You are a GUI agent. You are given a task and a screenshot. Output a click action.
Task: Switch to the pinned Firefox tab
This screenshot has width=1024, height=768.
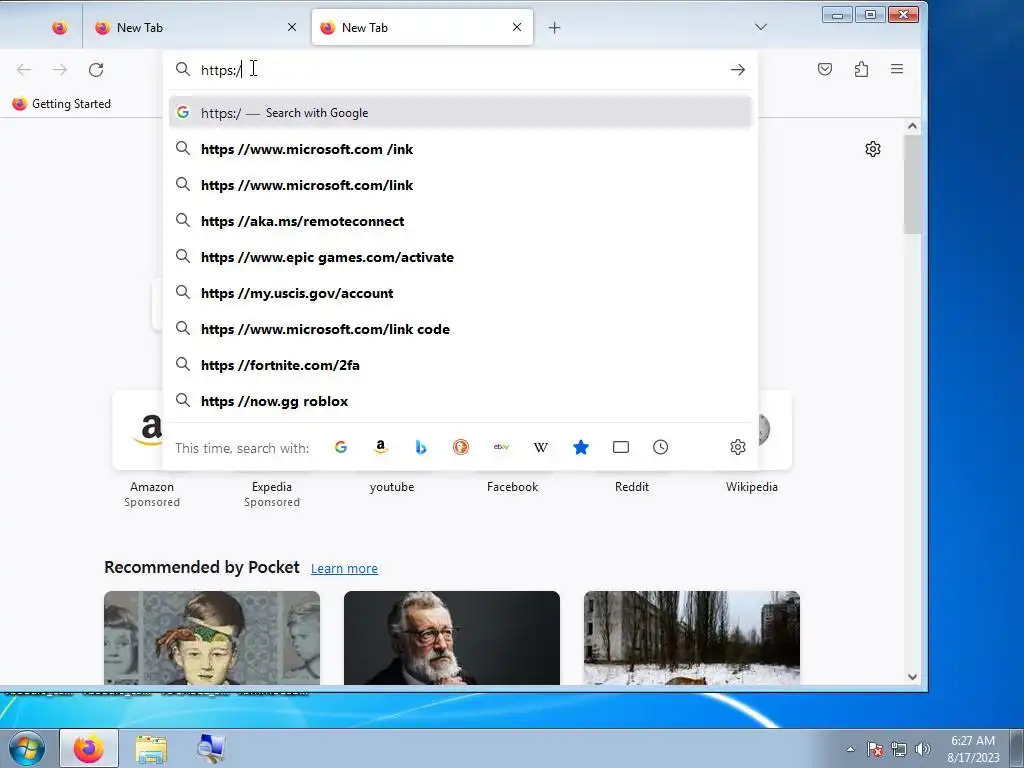[59, 27]
